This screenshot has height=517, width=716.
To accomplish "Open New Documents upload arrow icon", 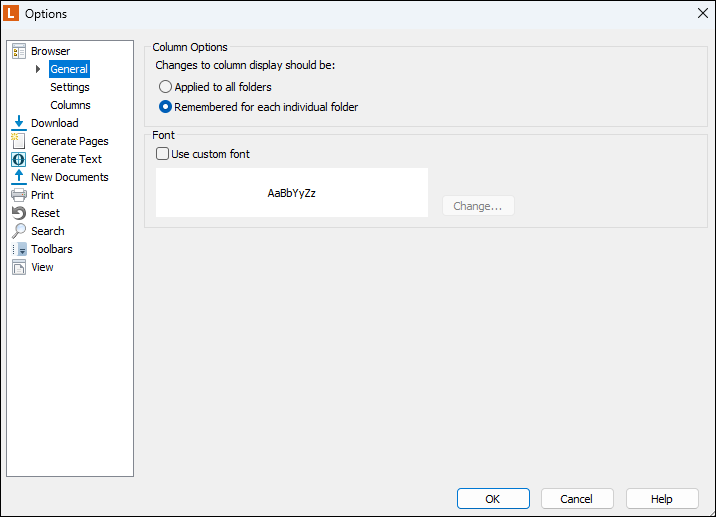I will [x=19, y=177].
